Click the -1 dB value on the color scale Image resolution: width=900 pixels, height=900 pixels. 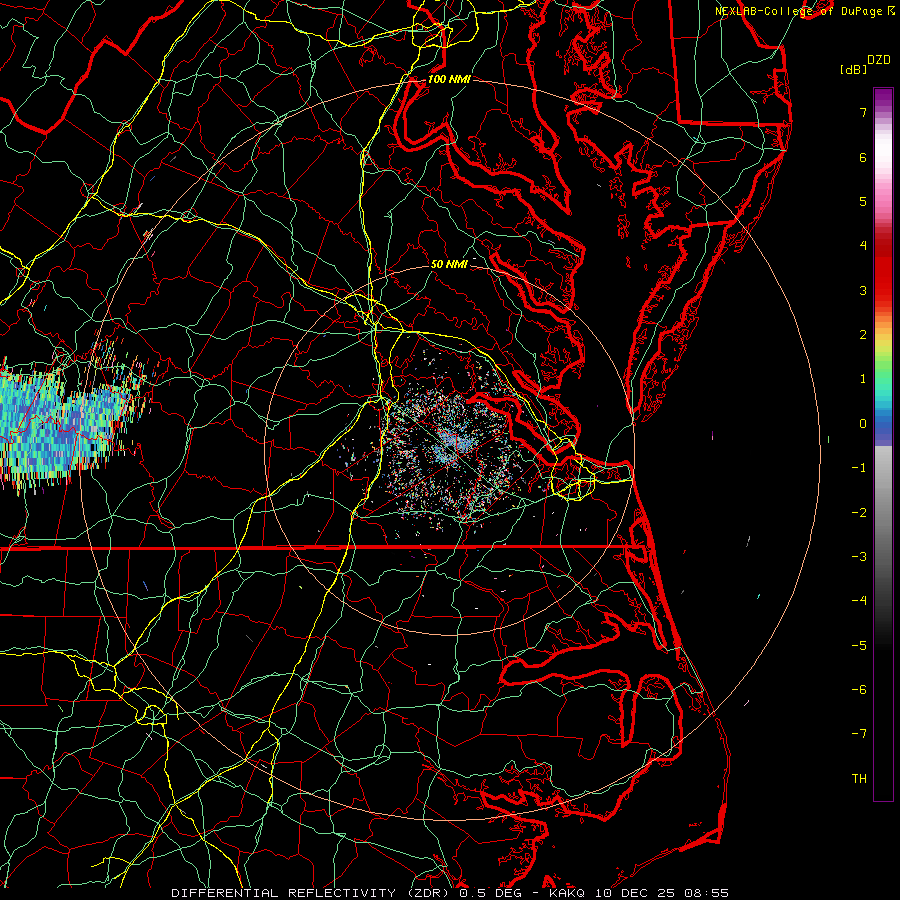pos(859,468)
